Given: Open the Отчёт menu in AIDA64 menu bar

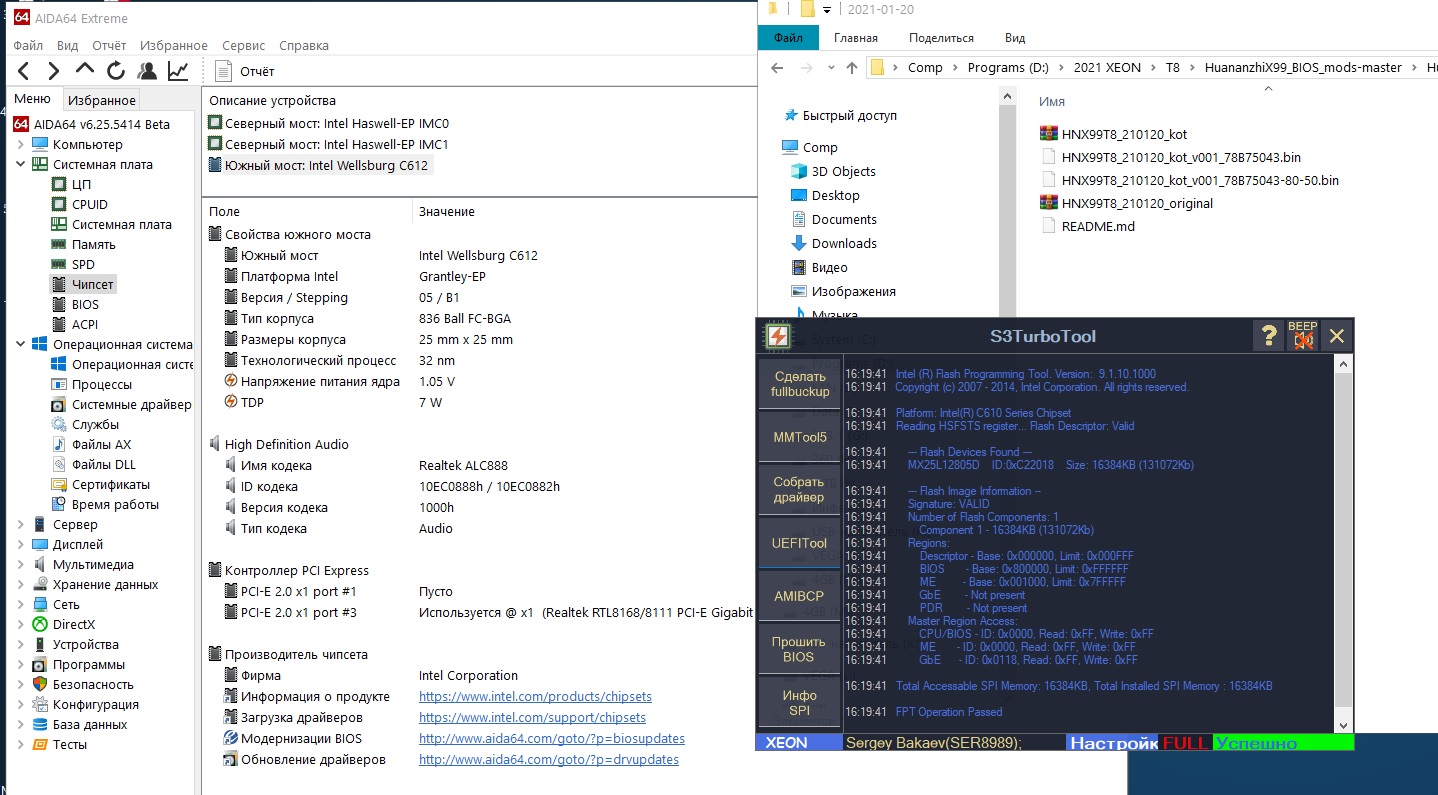Looking at the screenshot, I should click(109, 45).
